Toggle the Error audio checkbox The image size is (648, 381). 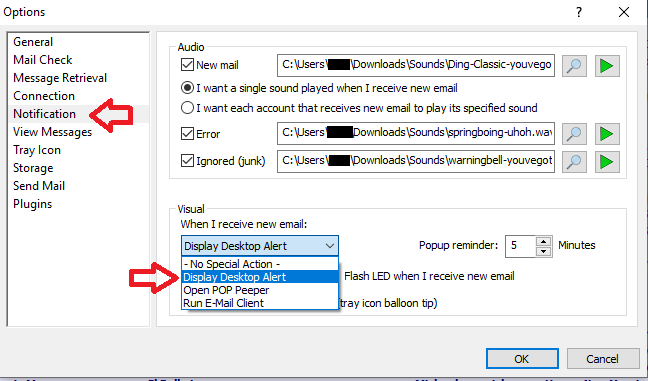(x=187, y=133)
